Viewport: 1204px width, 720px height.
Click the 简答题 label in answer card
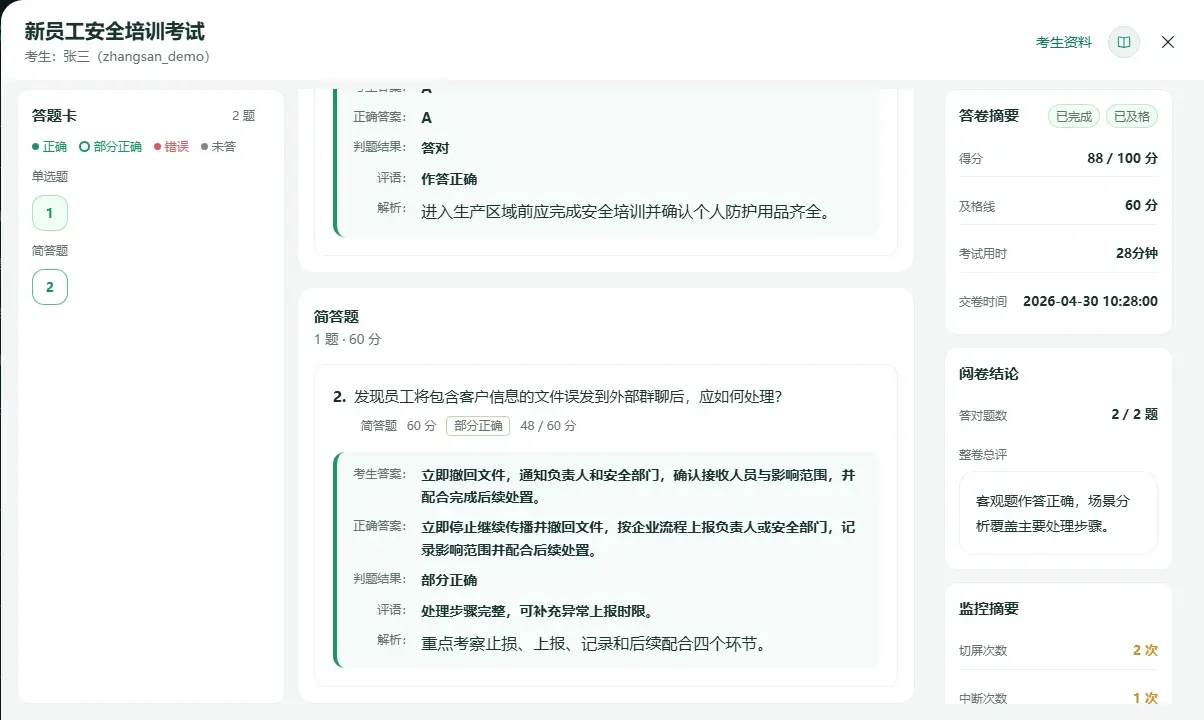[50, 251]
